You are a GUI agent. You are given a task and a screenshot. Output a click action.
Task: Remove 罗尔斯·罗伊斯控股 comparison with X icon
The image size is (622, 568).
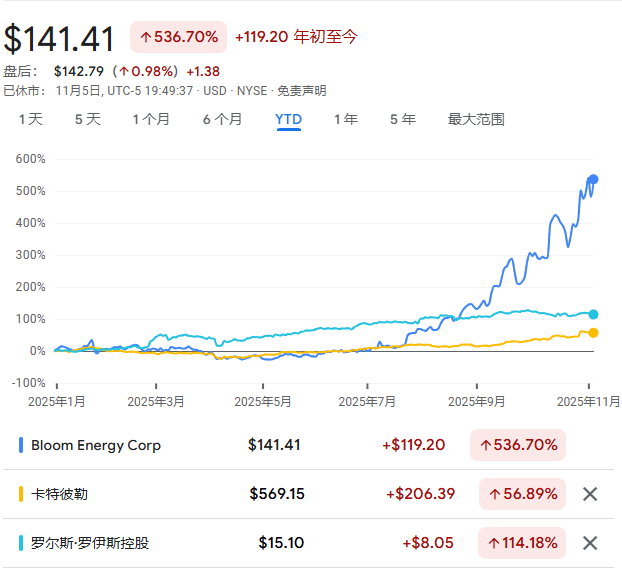pos(590,543)
